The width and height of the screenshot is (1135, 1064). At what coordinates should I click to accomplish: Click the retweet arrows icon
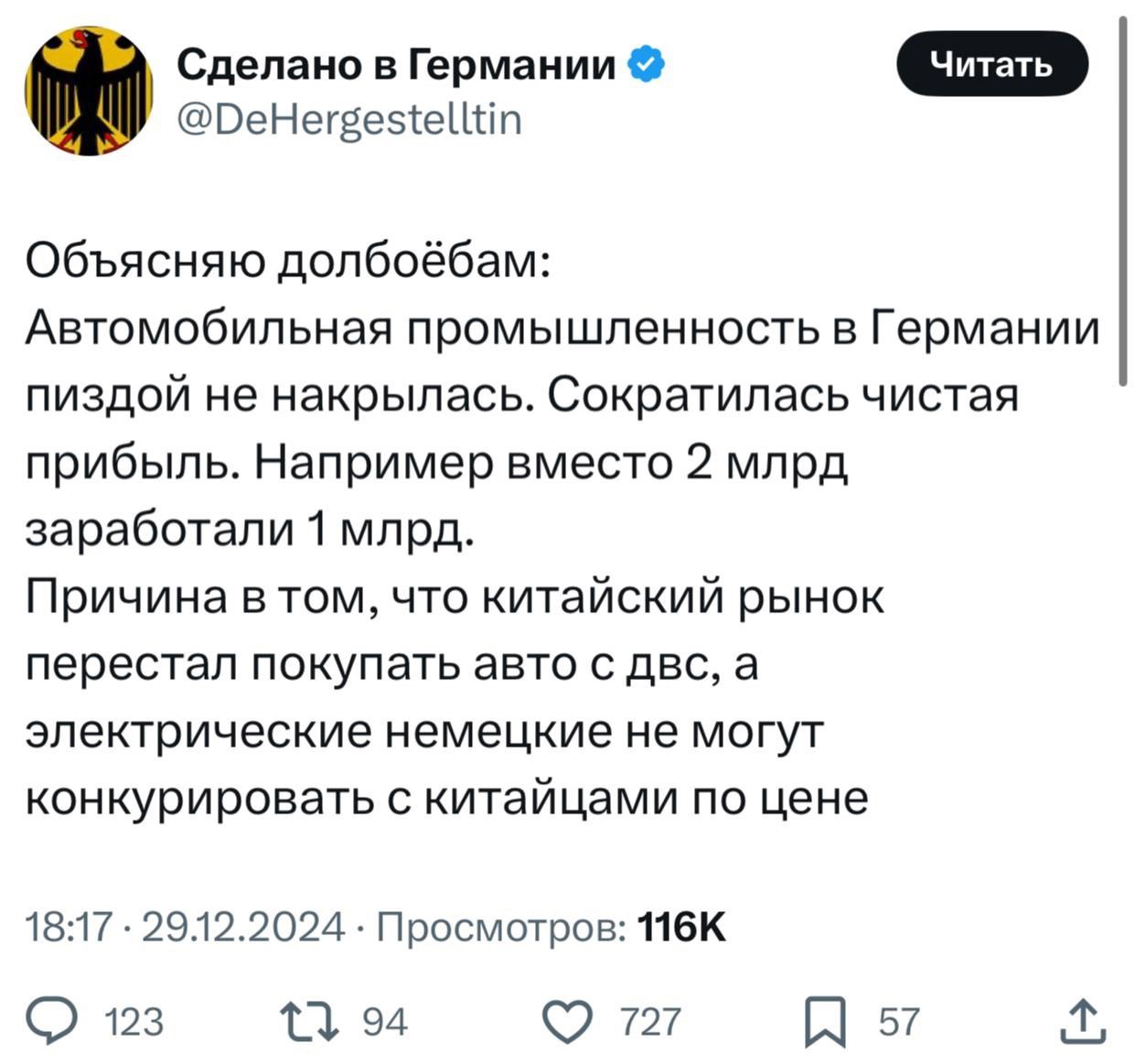(309, 1020)
